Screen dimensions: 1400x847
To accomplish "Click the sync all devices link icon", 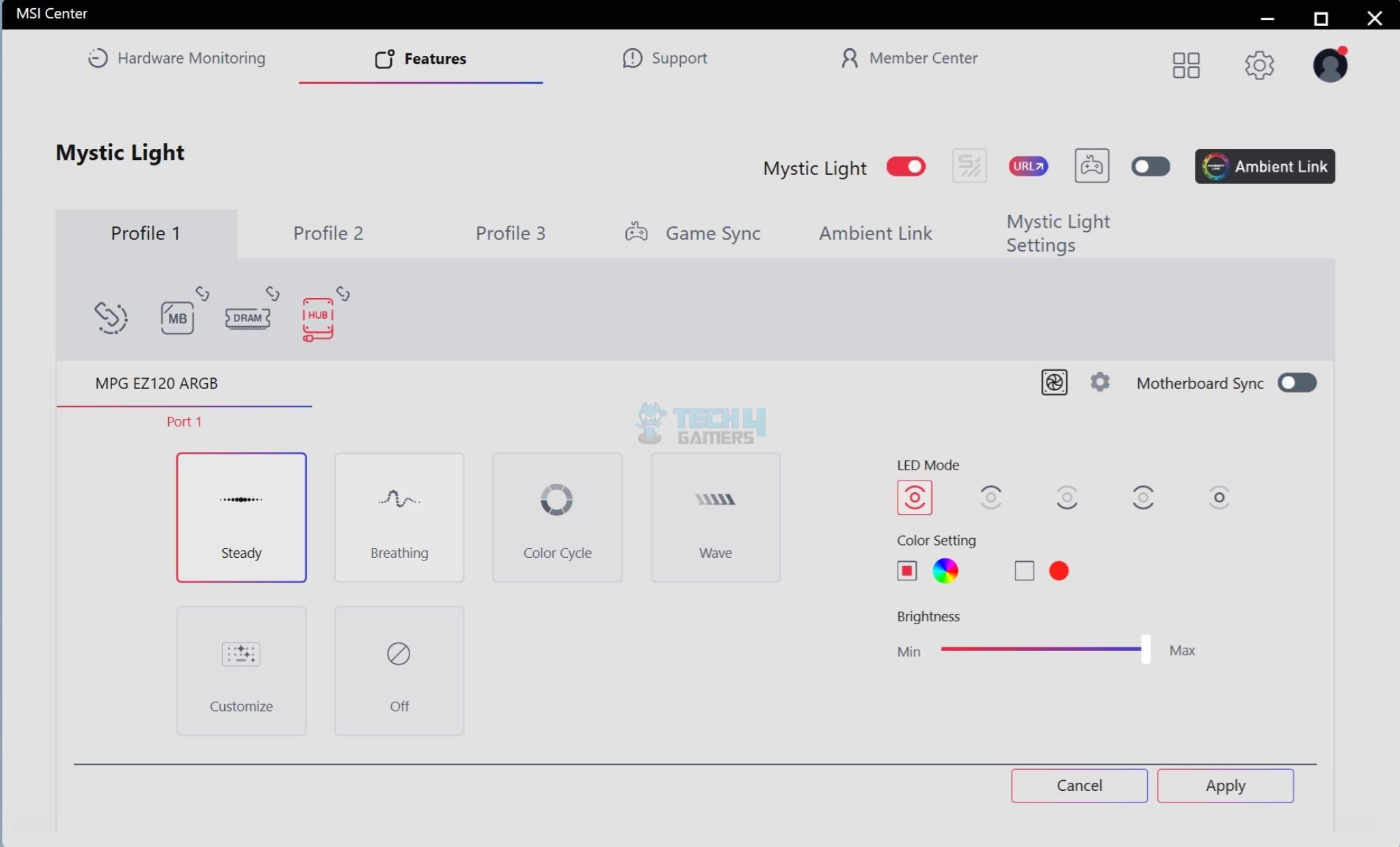I will (111, 318).
